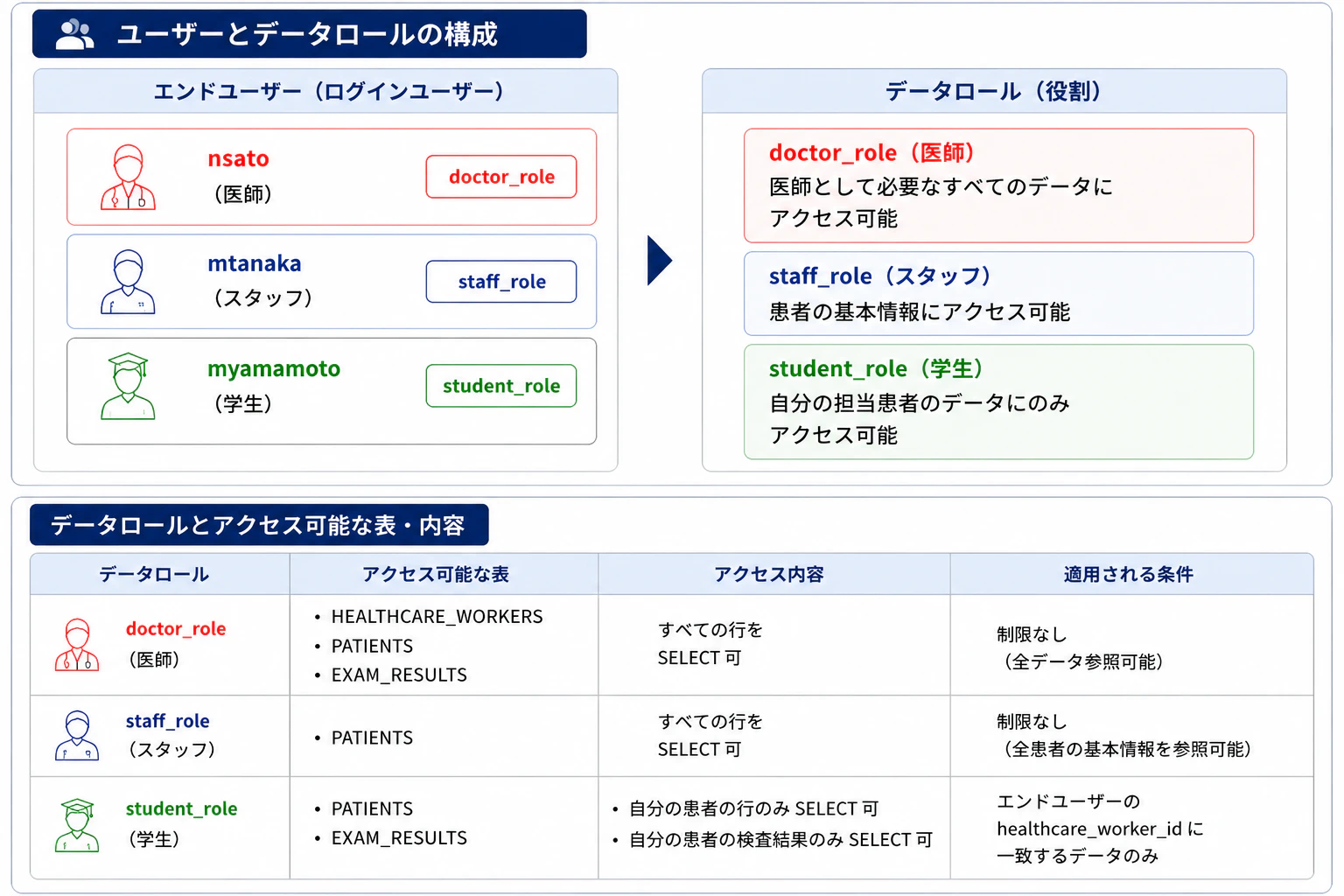The width and height of the screenshot is (1344, 896).
Task: Click 自分の患者の行のみ SELECT 可 bullet
Action: point(753,808)
